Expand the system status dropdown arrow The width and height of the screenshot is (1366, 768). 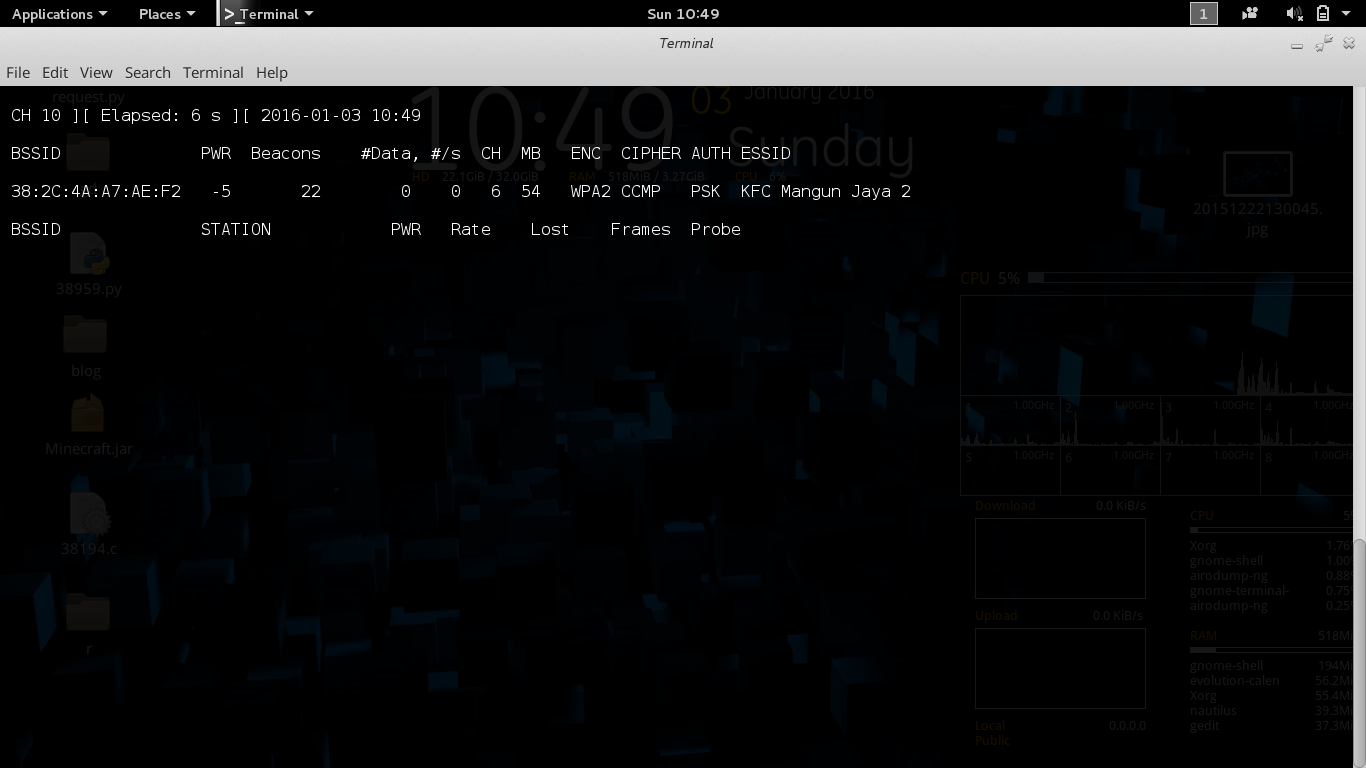pos(1348,14)
